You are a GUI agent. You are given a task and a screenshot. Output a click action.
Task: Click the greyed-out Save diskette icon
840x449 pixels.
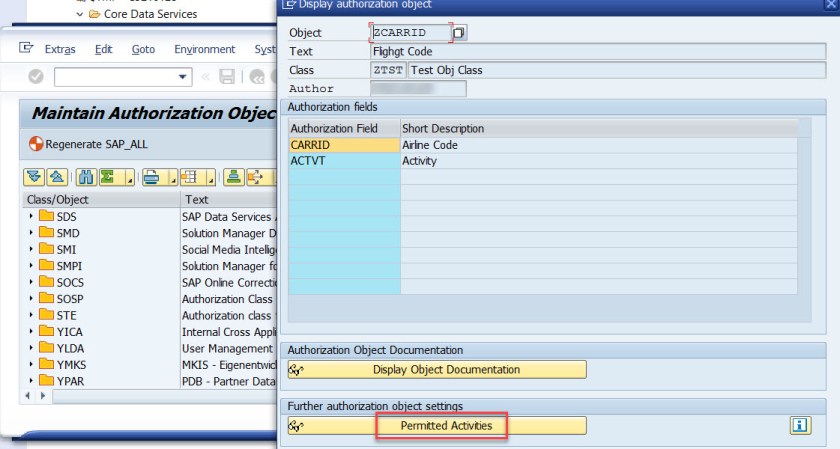click(x=227, y=77)
